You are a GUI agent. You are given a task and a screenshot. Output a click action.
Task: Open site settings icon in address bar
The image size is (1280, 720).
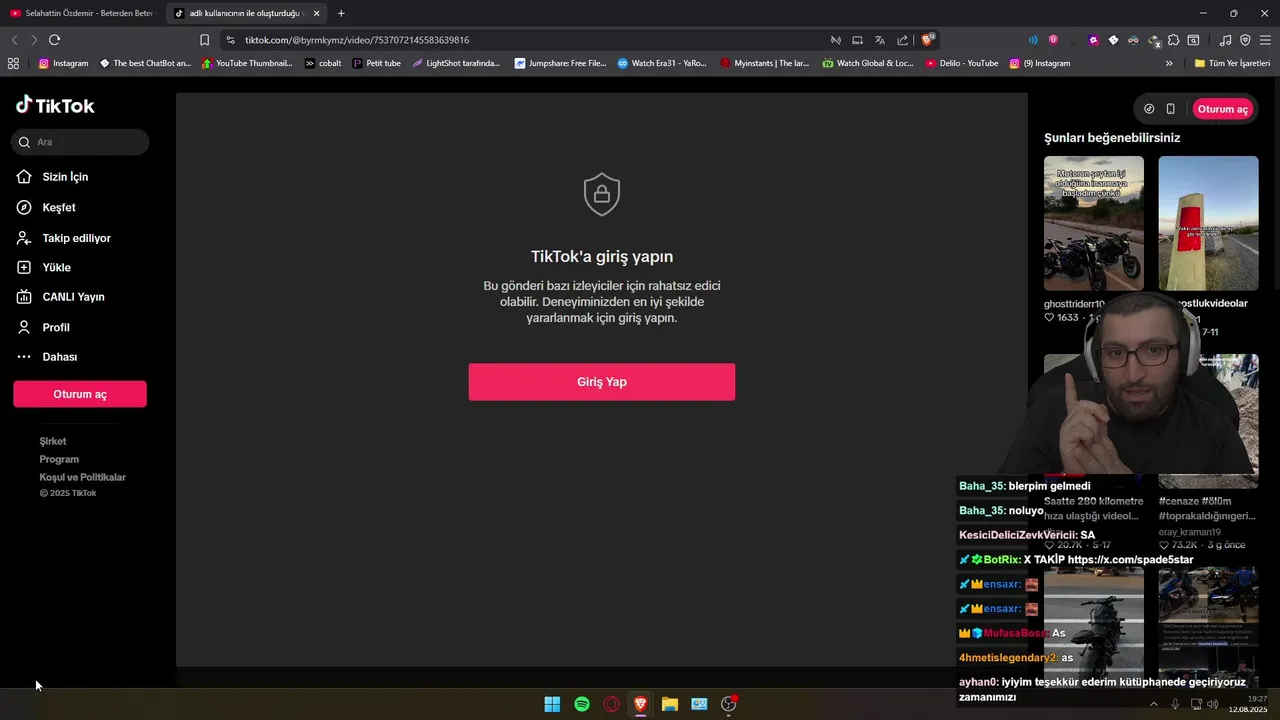click(230, 40)
